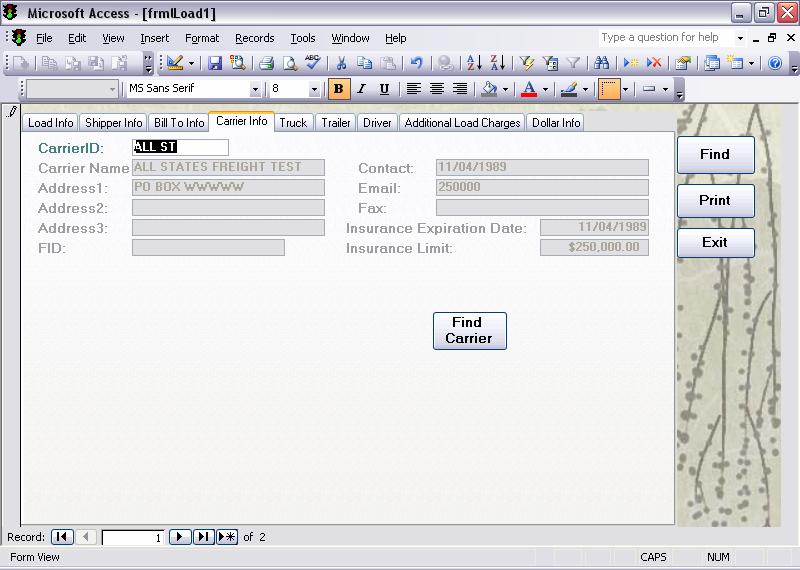This screenshot has width=800, height=570.
Task: Toggle Bold formatting
Action: [338, 89]
